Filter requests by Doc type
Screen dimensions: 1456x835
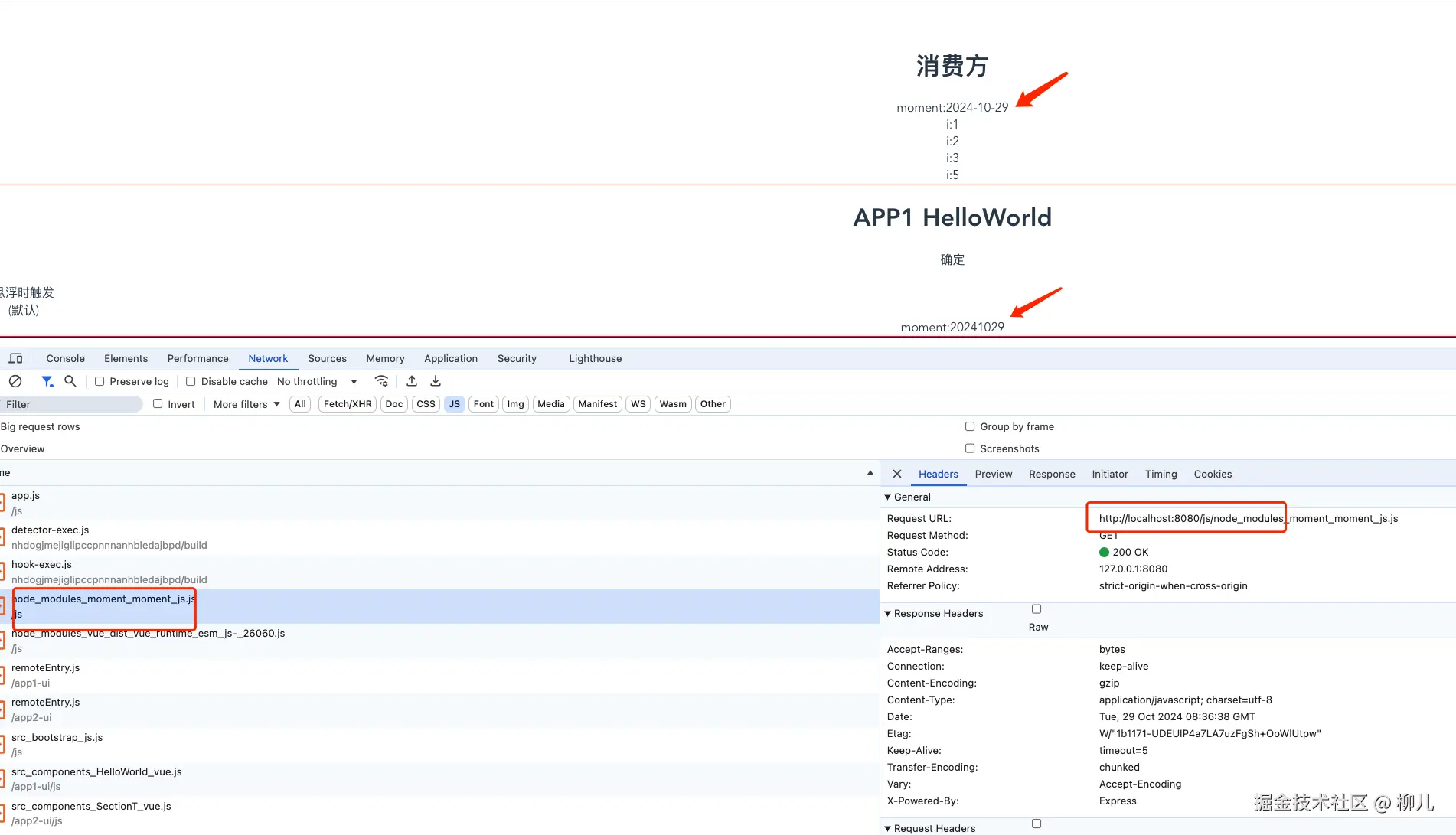coord(394,404)
